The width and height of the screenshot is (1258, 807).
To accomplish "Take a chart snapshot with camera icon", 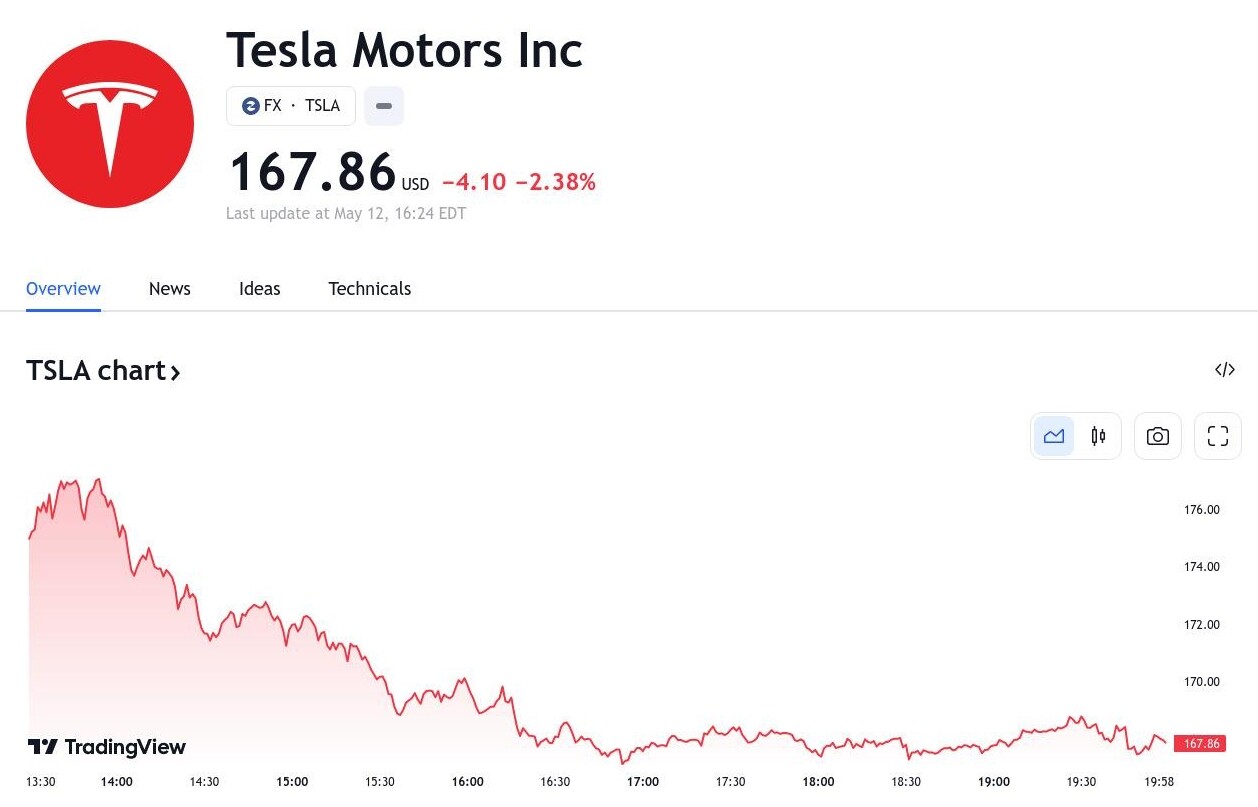I will click(1157, 436).
